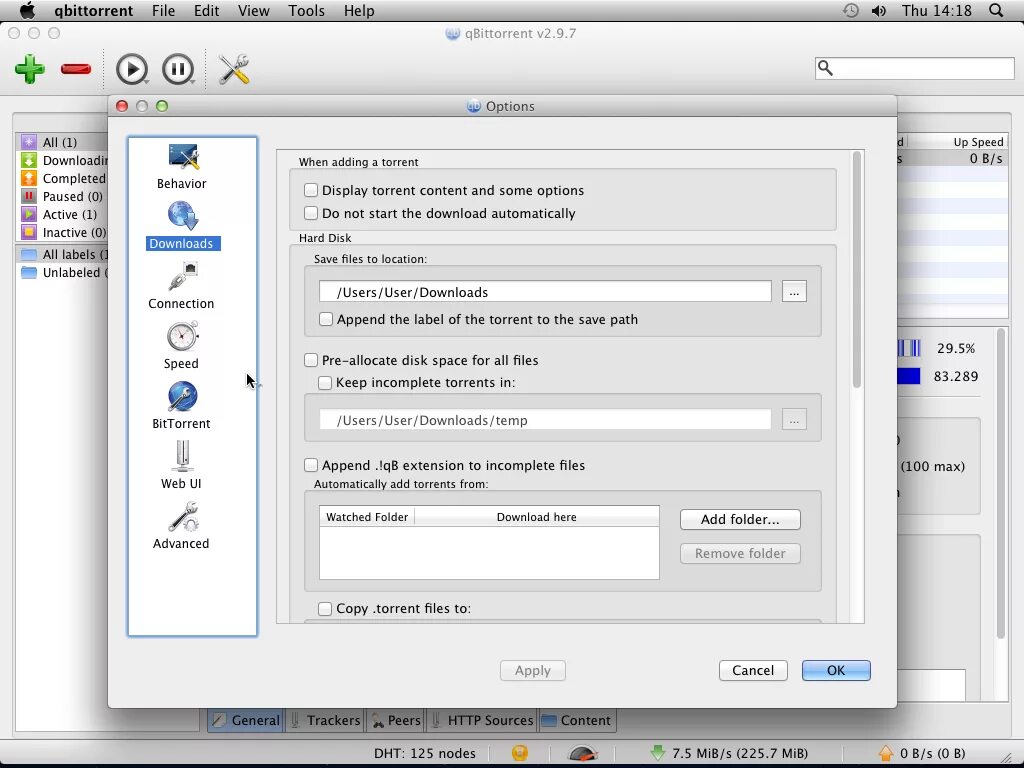Click the pause toolbar button

click(178, 69)
